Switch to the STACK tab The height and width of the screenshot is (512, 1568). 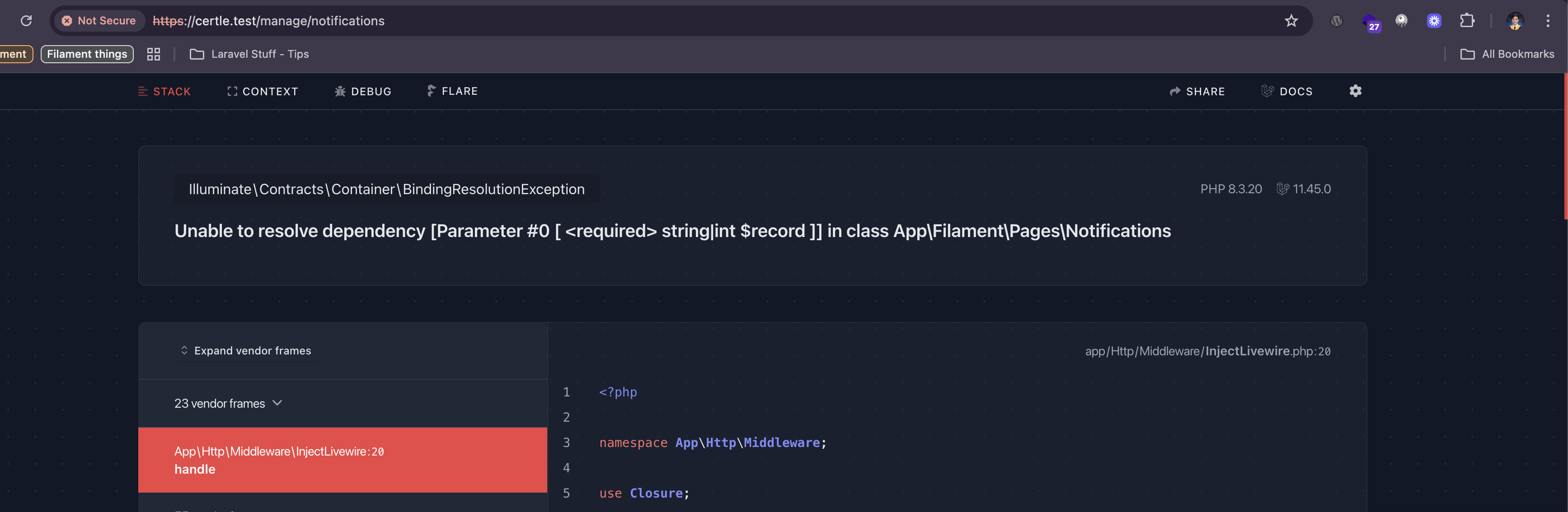[164, 91]
